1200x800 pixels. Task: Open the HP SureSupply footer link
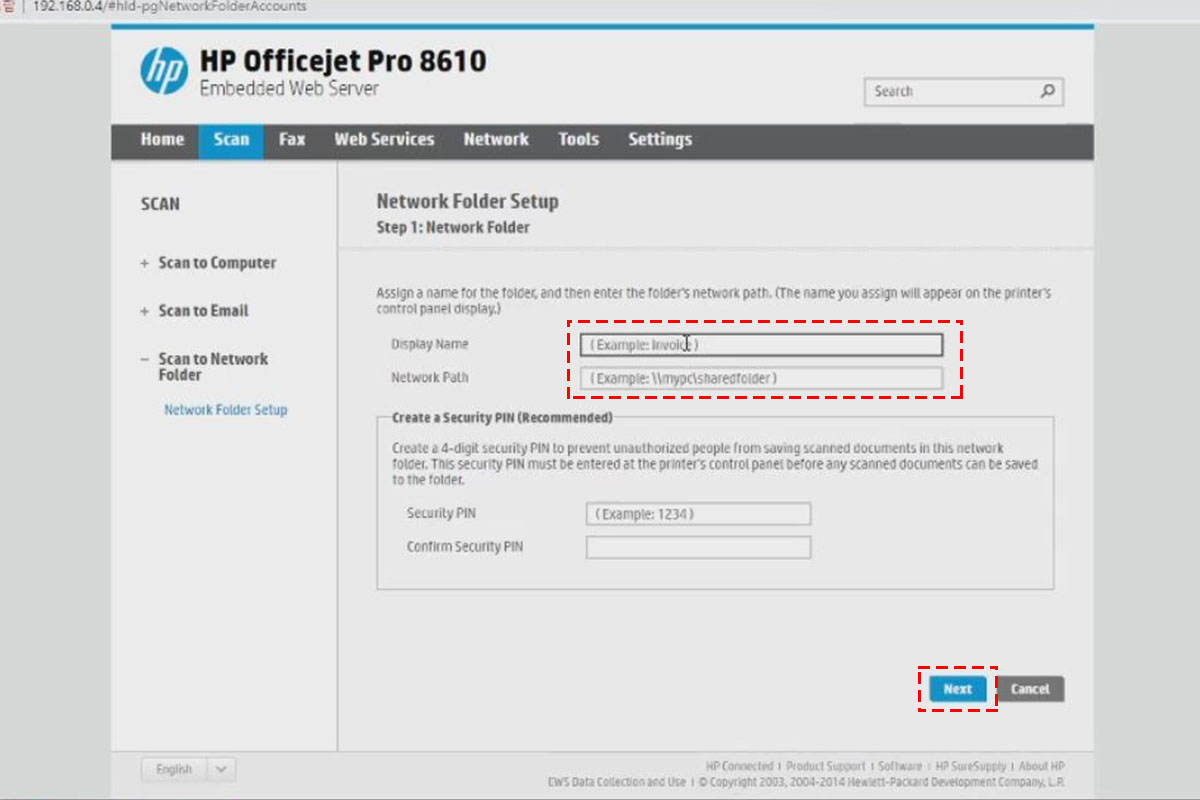[x=973, y=767]
